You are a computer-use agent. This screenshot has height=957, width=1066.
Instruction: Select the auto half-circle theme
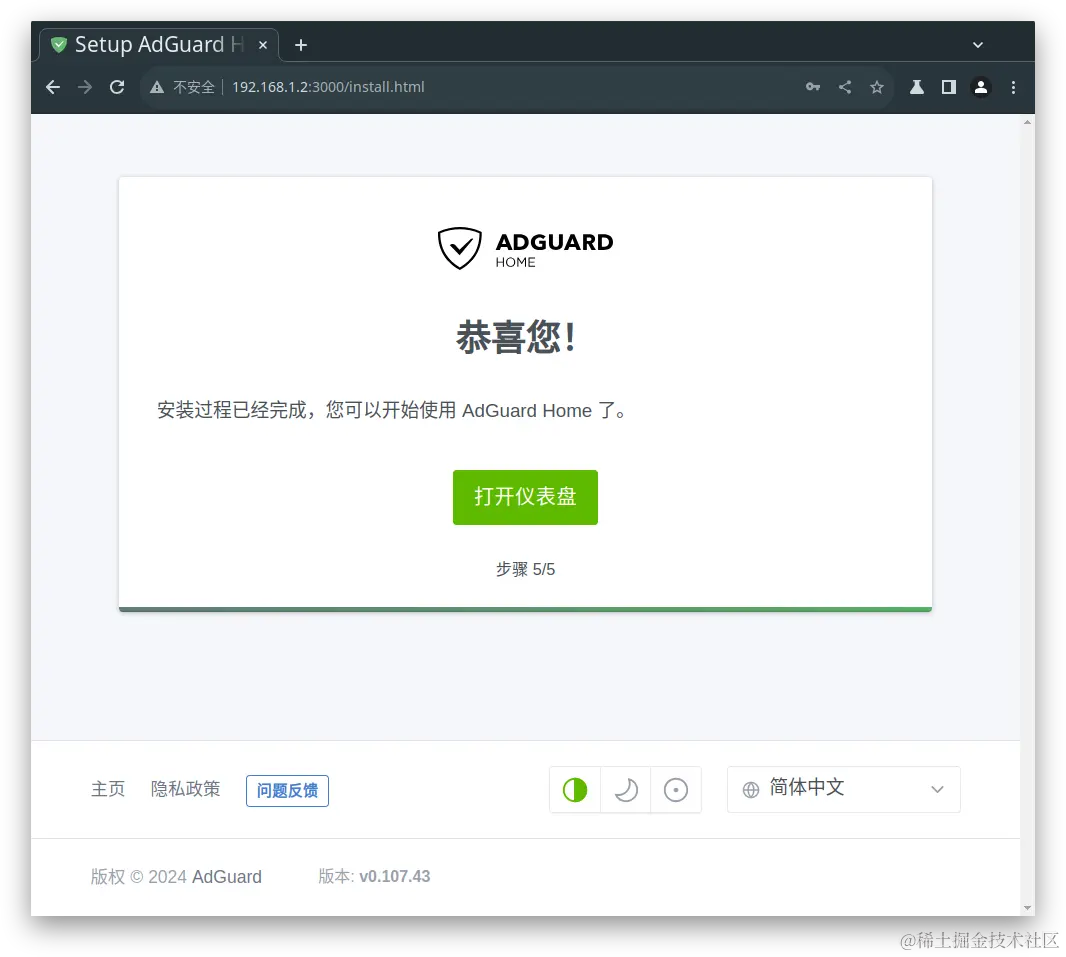pos(574,790)
